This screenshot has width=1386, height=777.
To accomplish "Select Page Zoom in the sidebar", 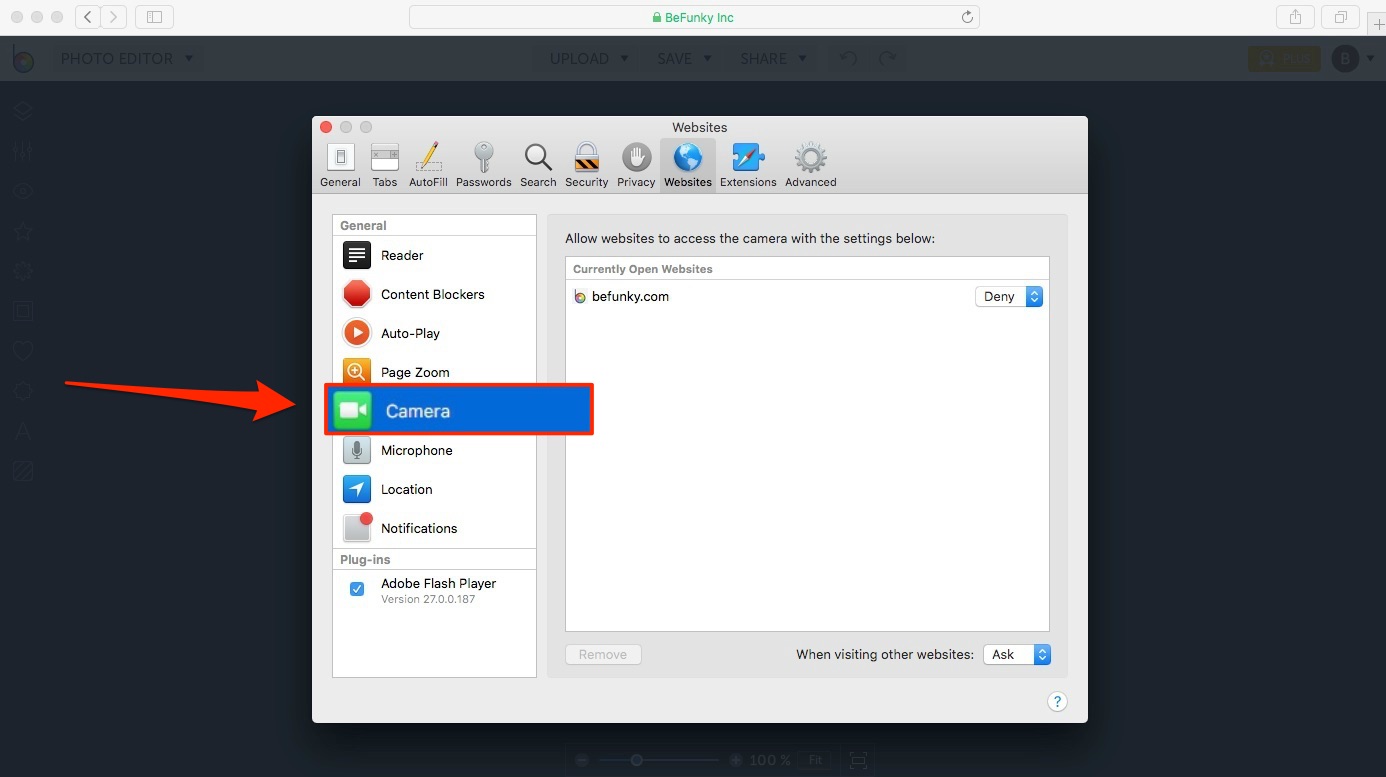I will pyautogui.click(x=435, y=371).
